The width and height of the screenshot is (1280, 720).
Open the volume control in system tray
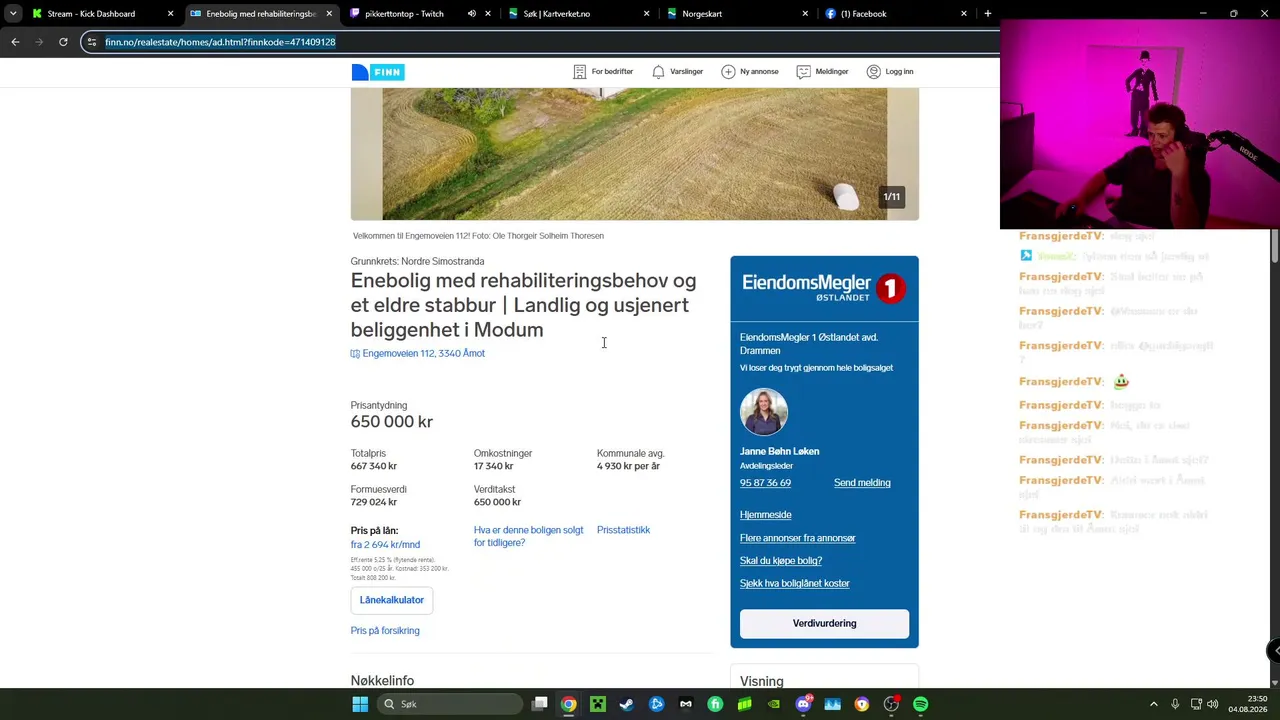(1213, 704)
